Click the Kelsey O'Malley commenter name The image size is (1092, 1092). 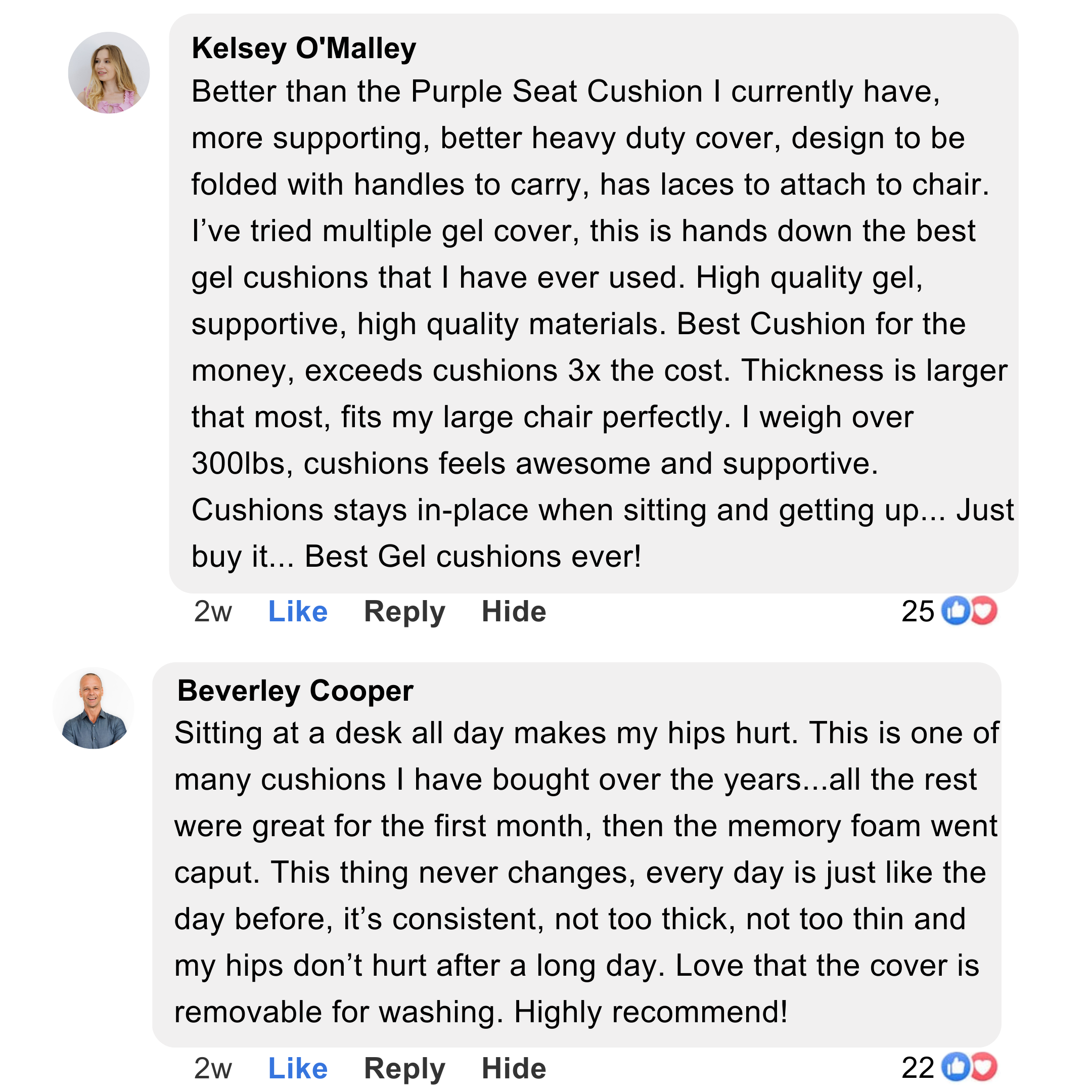(303, 49)
